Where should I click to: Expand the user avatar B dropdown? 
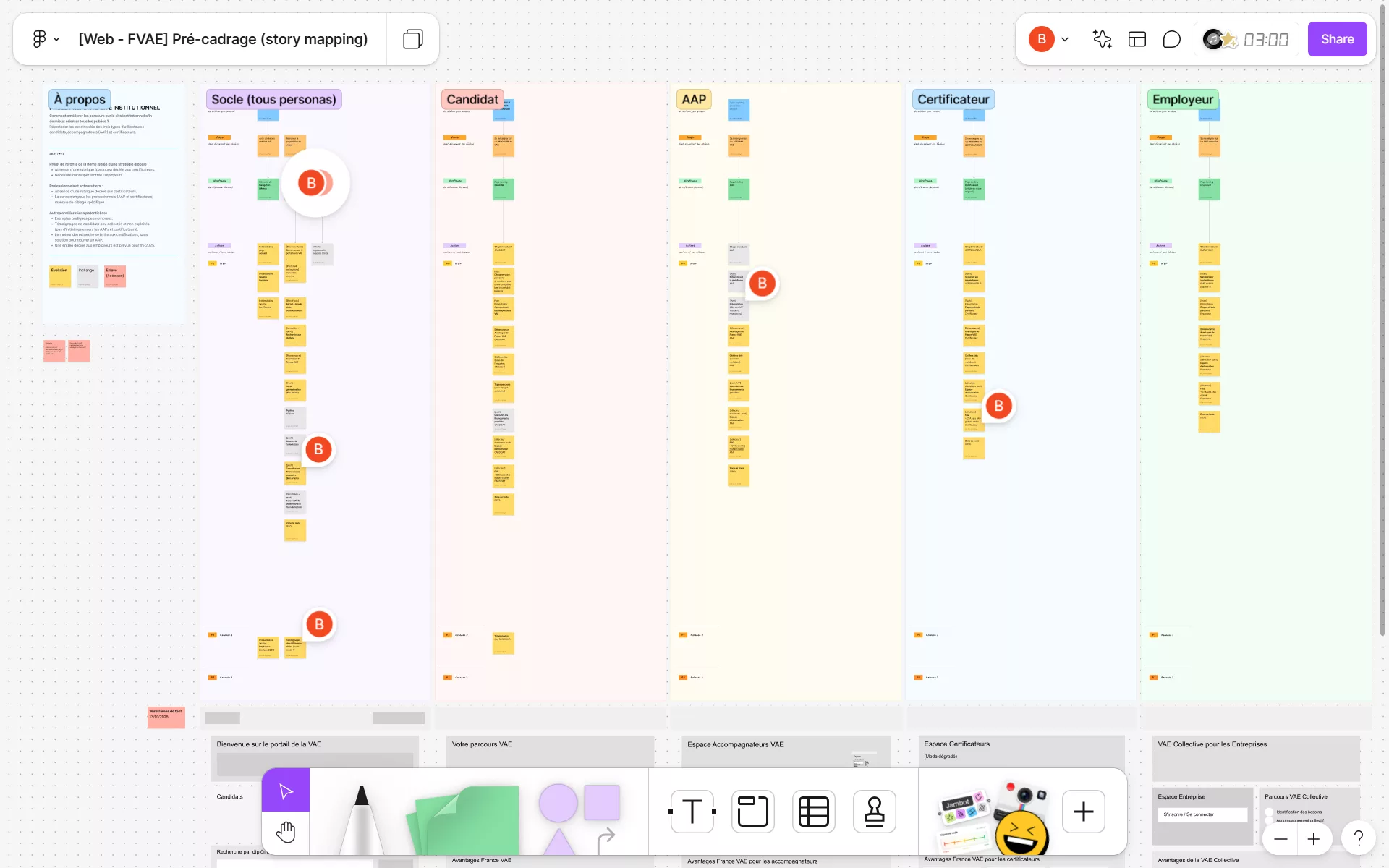(x=1065, y=40)
